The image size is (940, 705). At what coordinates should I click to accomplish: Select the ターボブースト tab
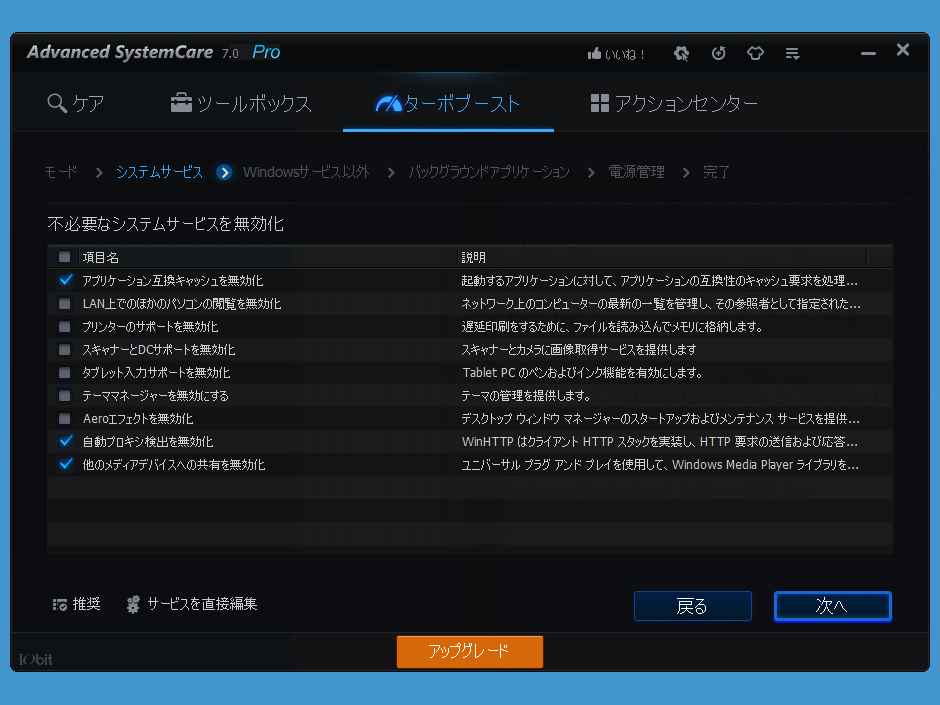pyautogui.click(x=448, y=103)
